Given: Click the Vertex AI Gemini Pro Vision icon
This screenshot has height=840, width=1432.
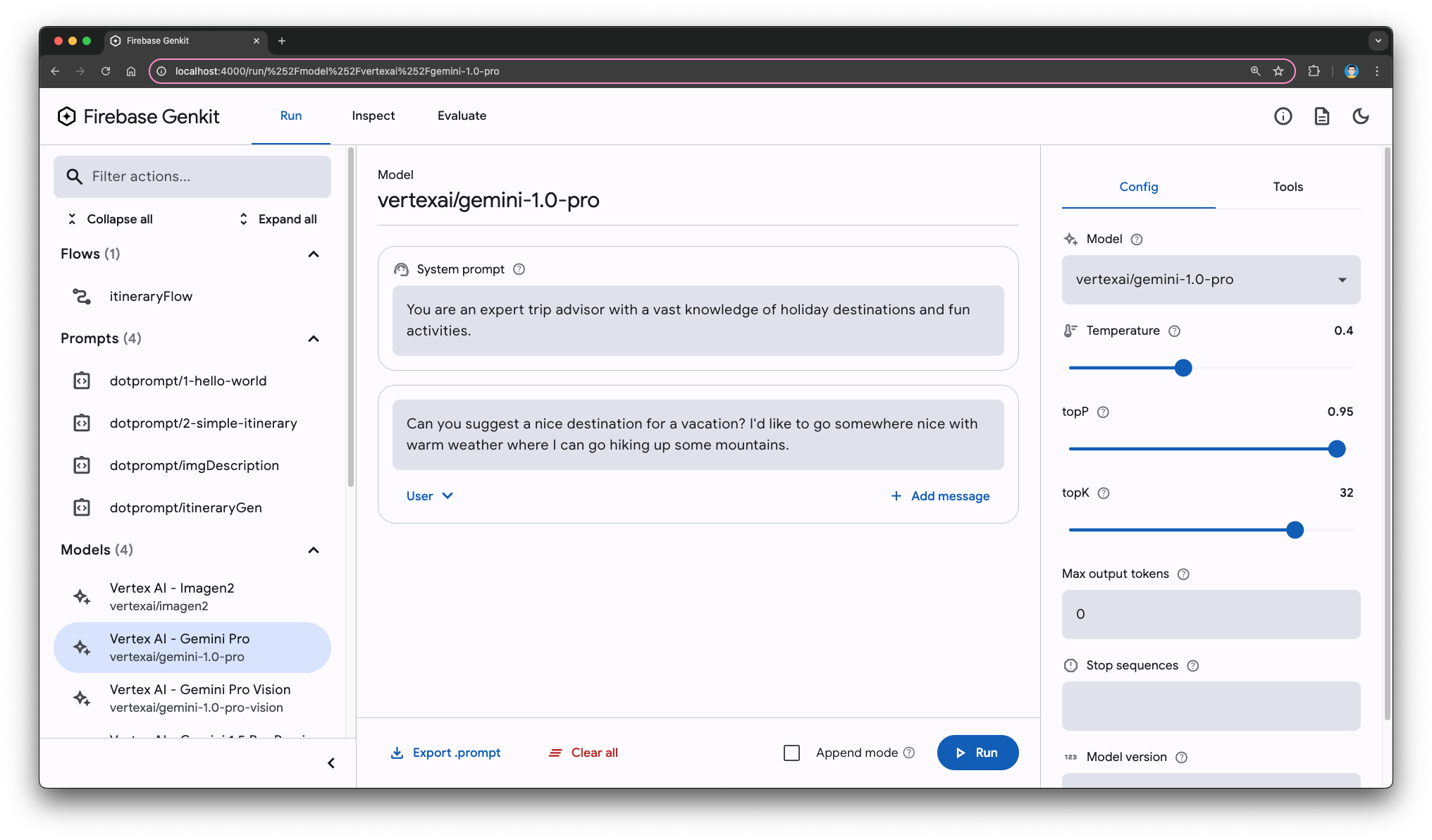Looking at the screenshot, I should (83, 698).
